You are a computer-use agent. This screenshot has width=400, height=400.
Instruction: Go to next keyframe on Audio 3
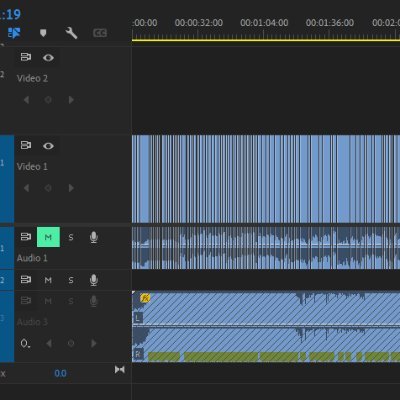pyautogui.click(x=93, y=343)
